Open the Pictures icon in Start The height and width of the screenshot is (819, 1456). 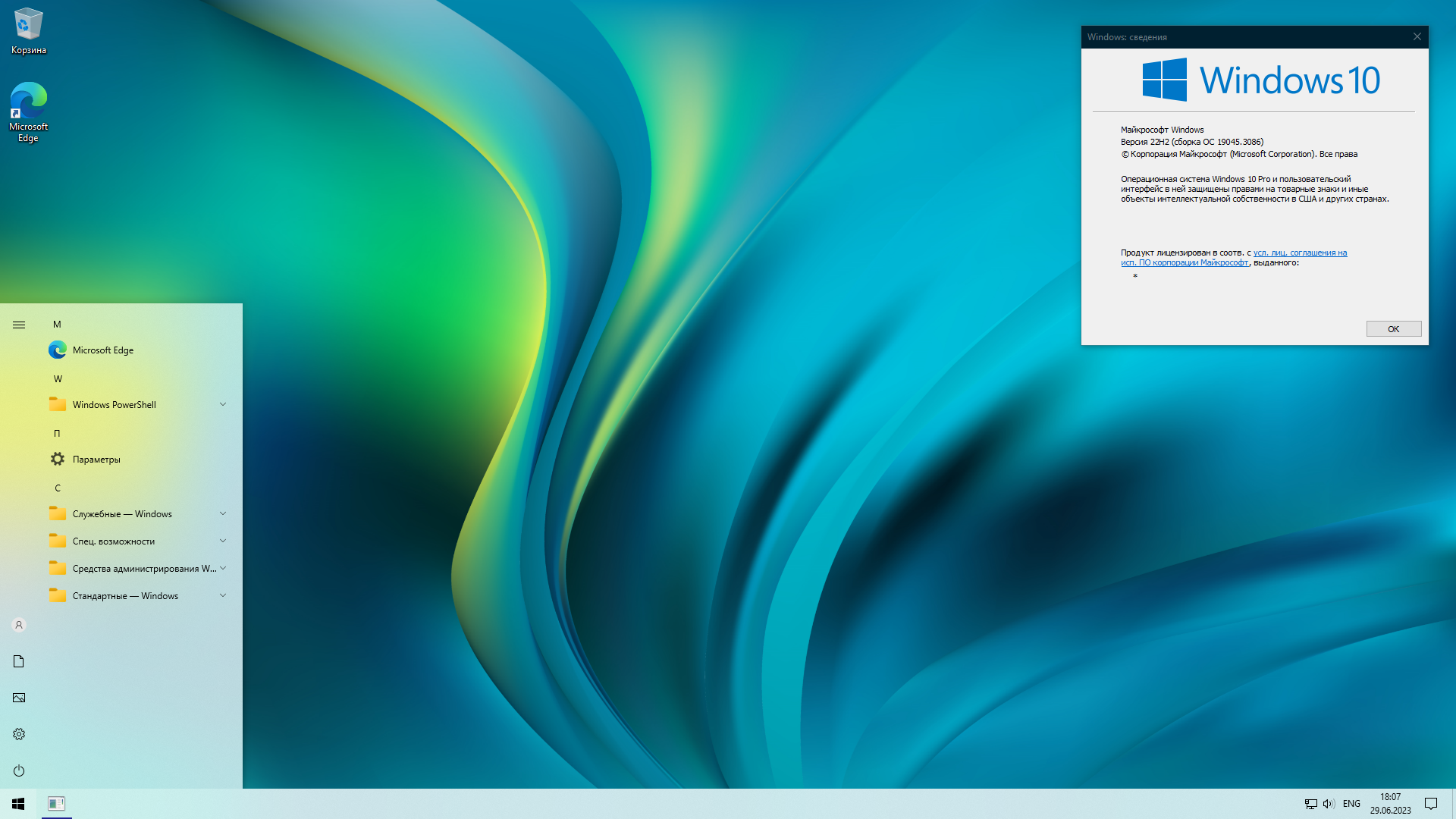point(19,698)
